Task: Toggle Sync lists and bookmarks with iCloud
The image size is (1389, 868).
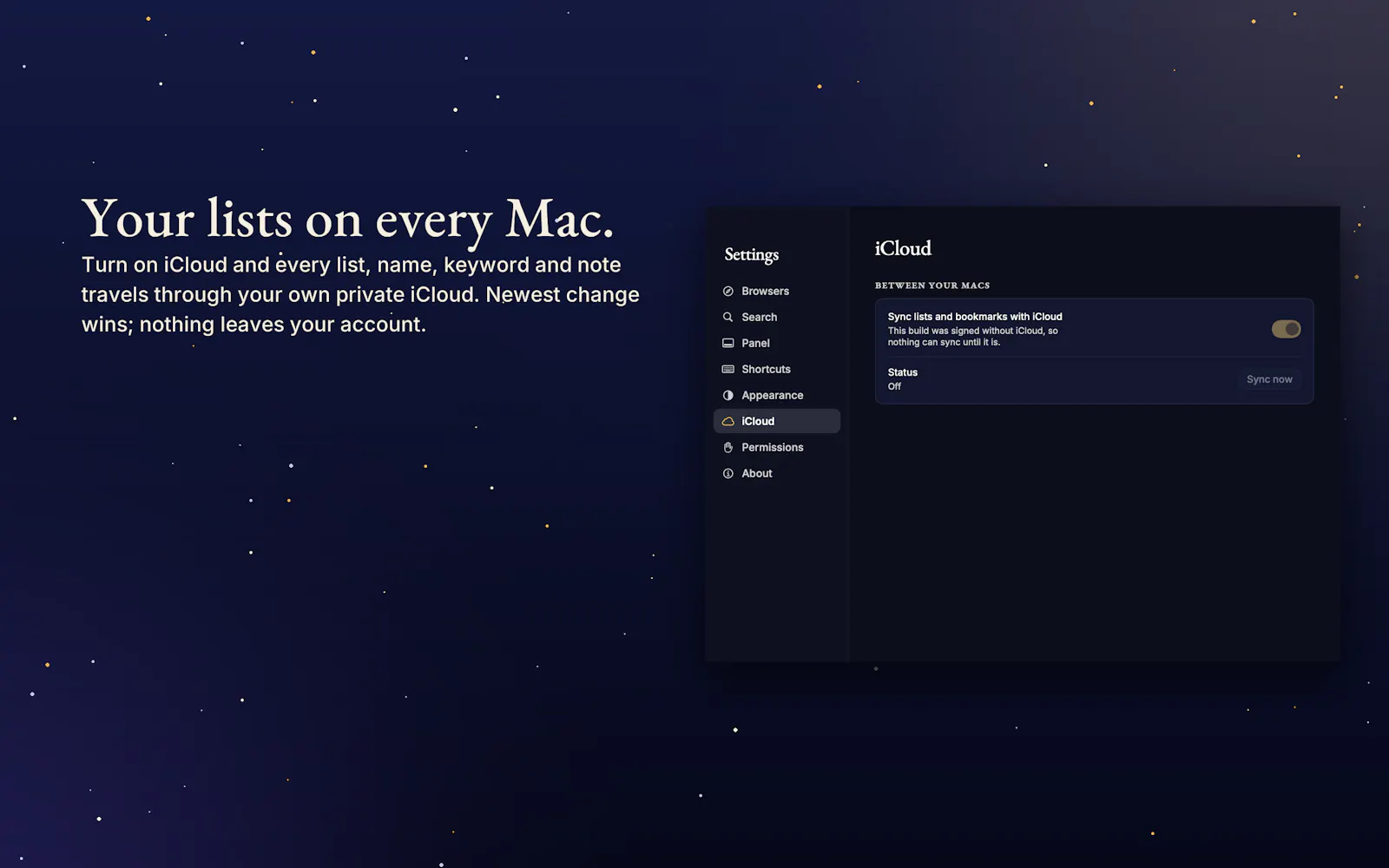Action: pyautogui.click(x=1286, y=329)
